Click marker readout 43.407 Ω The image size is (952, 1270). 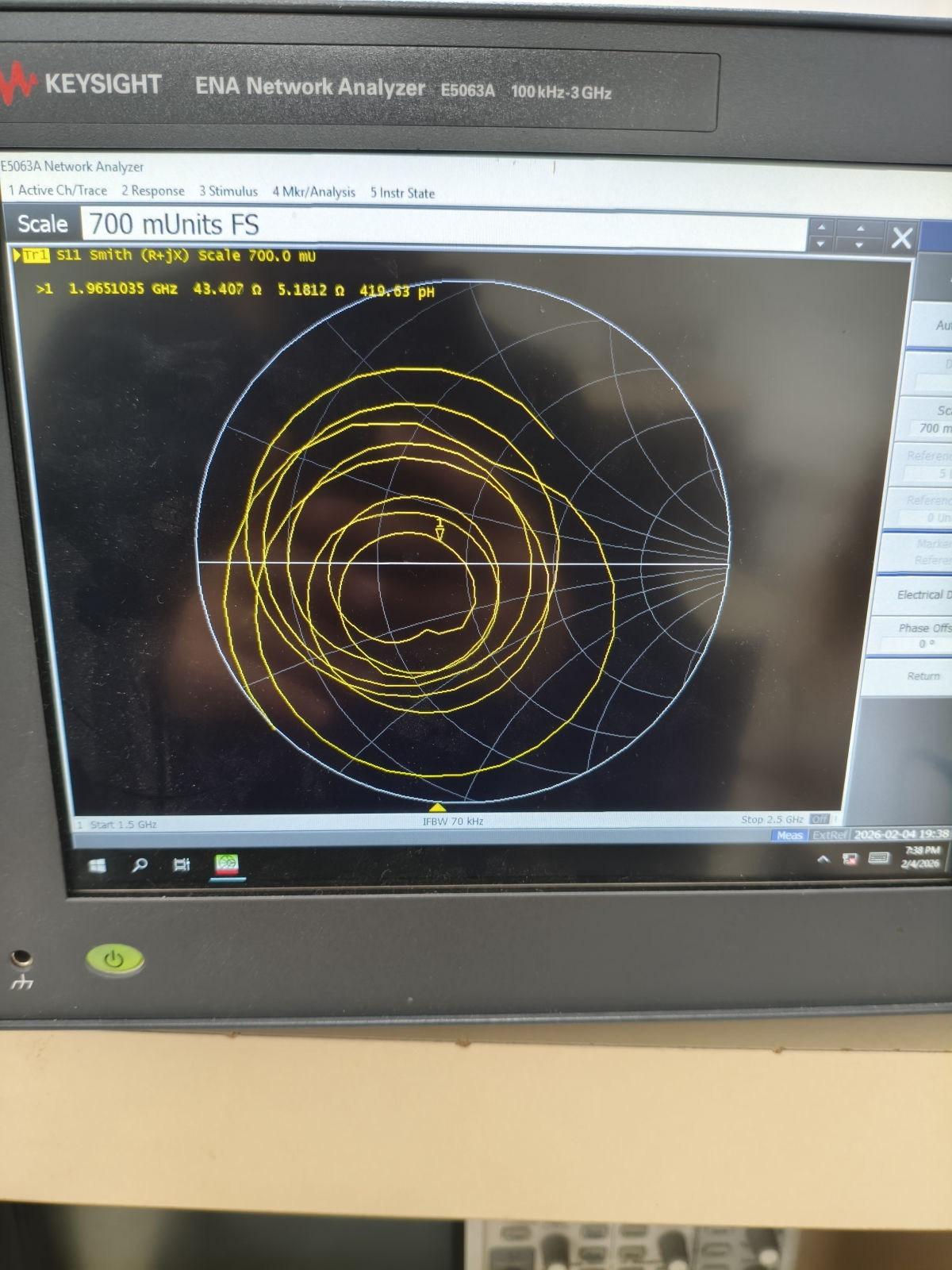228,289
